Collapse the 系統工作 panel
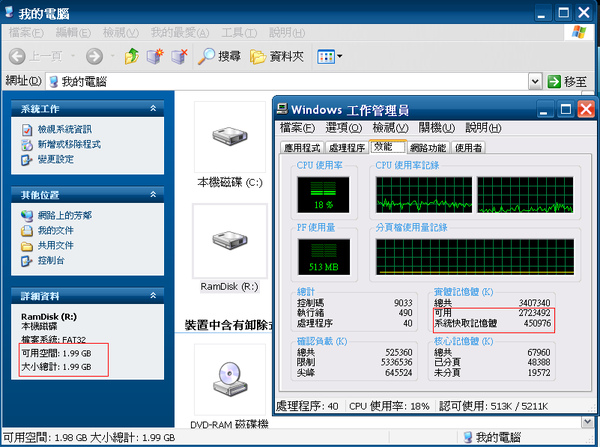 coord(153,109)
